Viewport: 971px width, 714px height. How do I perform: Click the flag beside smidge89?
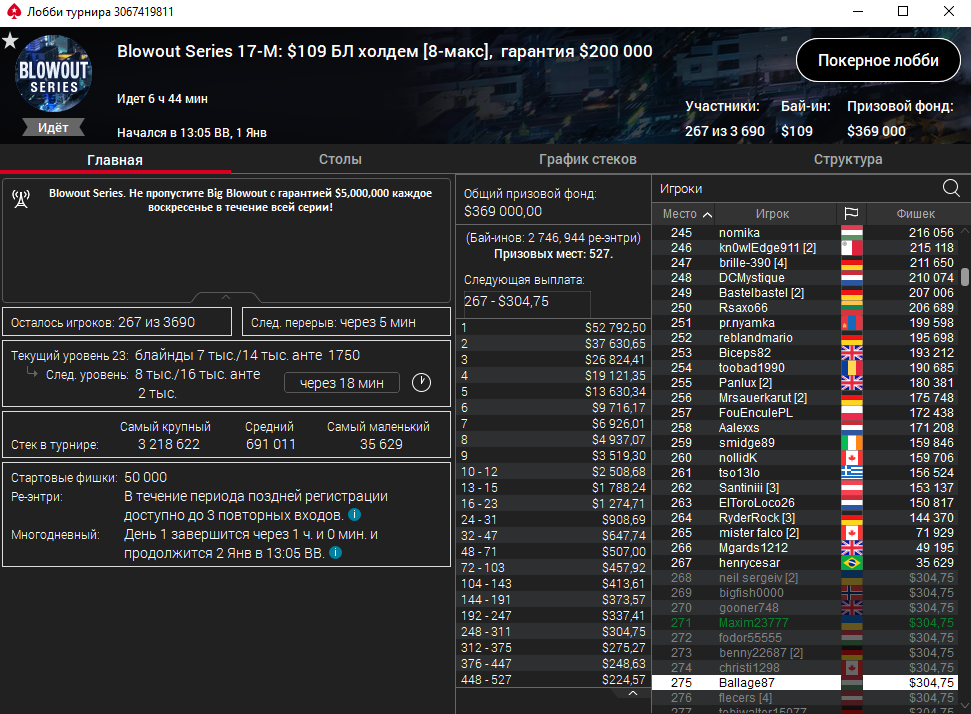click(851, 443)
